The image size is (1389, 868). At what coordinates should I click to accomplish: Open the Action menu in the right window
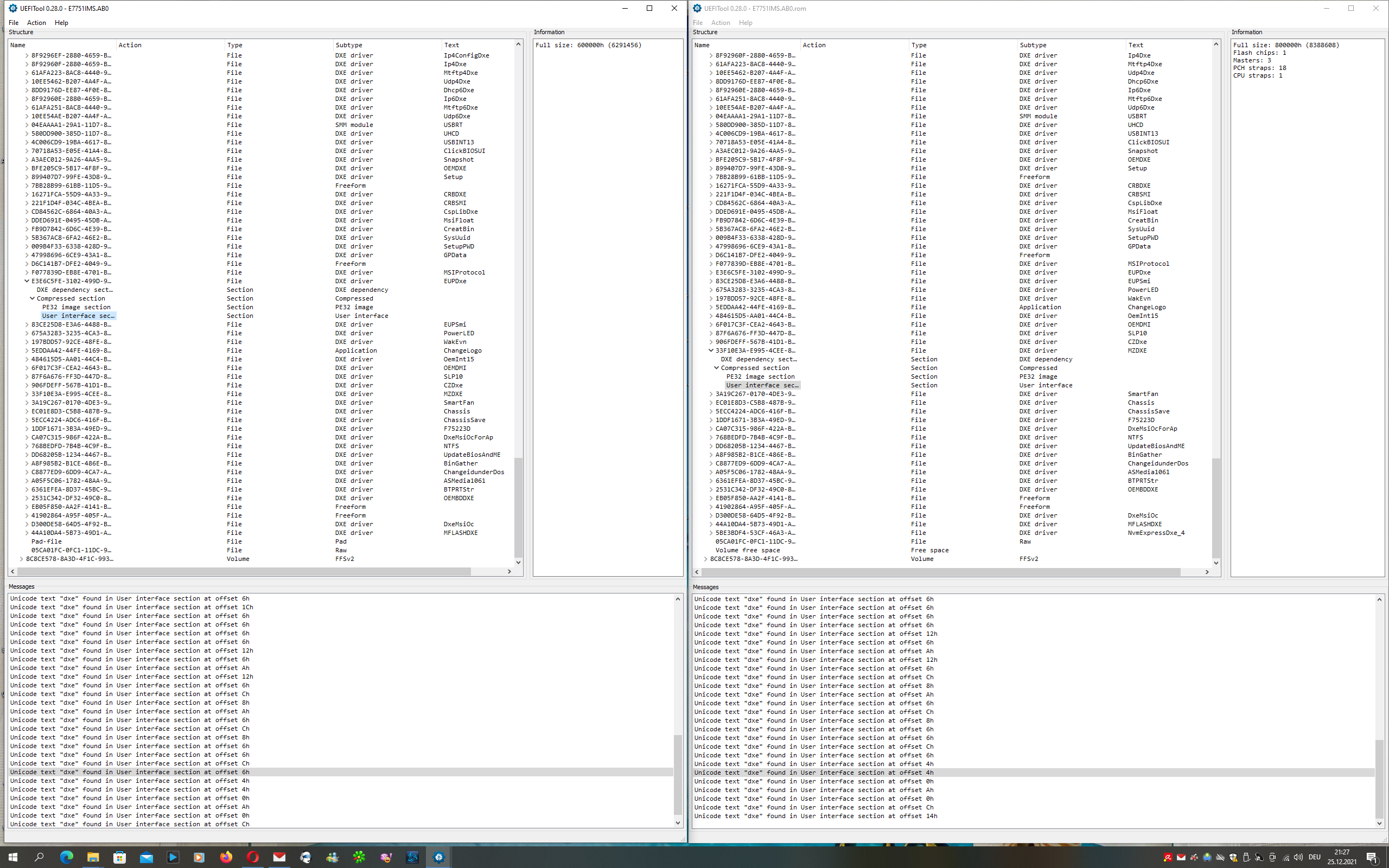(721, 23)
